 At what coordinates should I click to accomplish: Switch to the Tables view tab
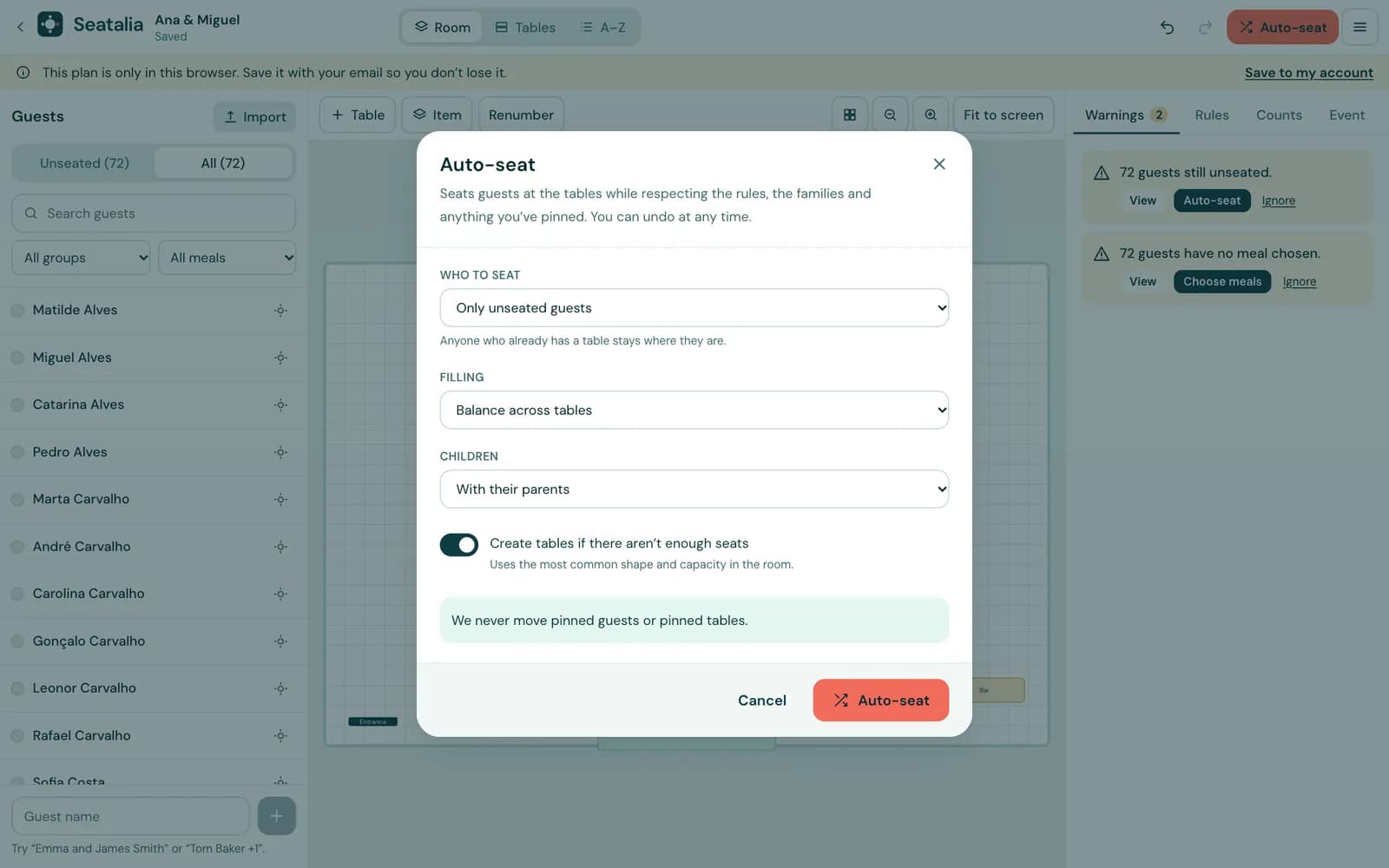point(525,28)
